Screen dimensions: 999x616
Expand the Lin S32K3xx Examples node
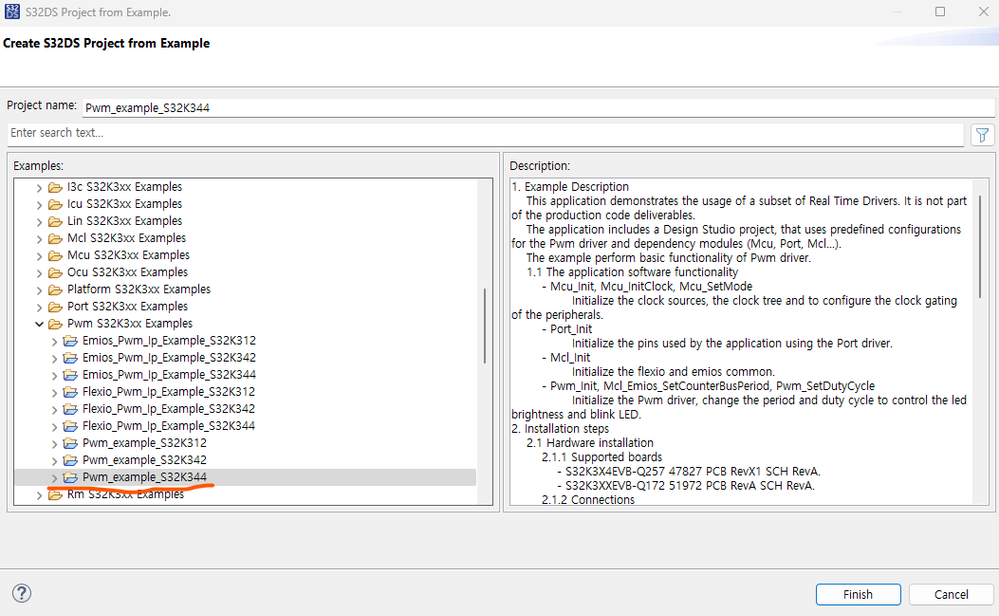[40, 222]
